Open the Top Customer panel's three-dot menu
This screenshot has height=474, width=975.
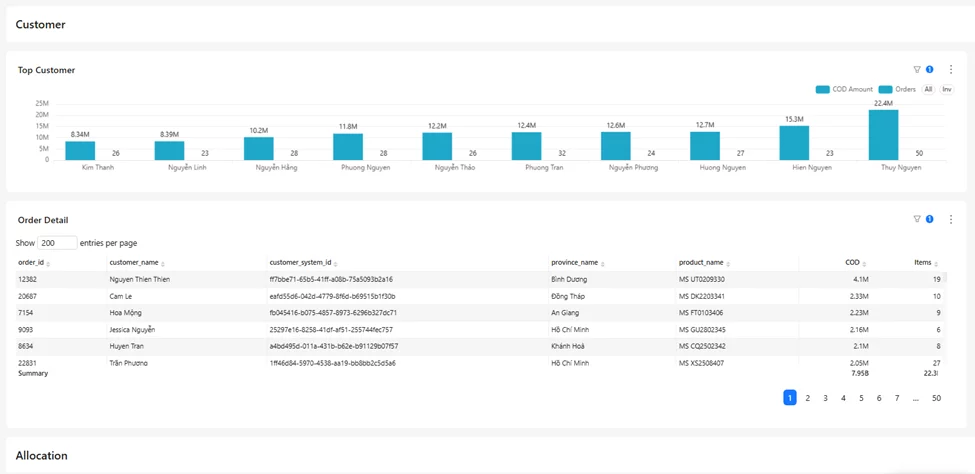951,70
